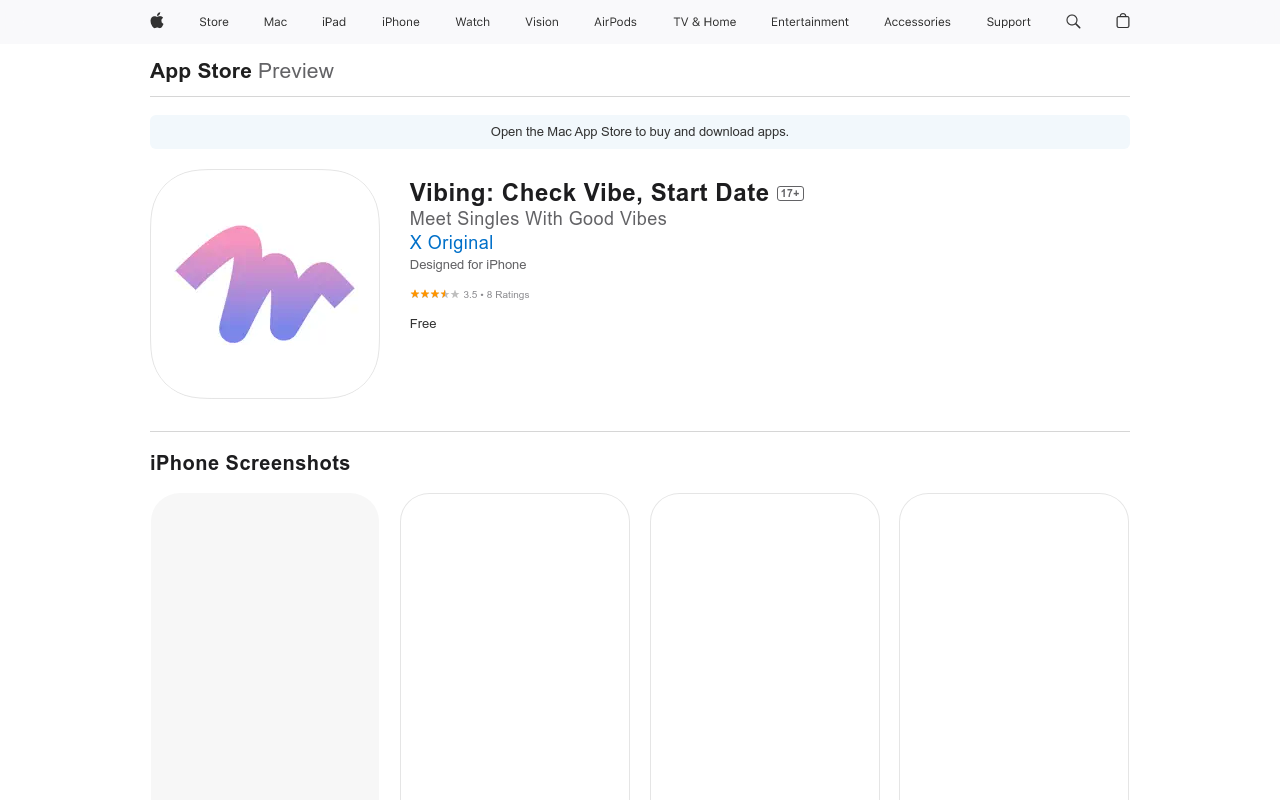The width and height of the screenshot is (1280, 800).
Task: Open the Mac menu item
Action: click(275, 22)
